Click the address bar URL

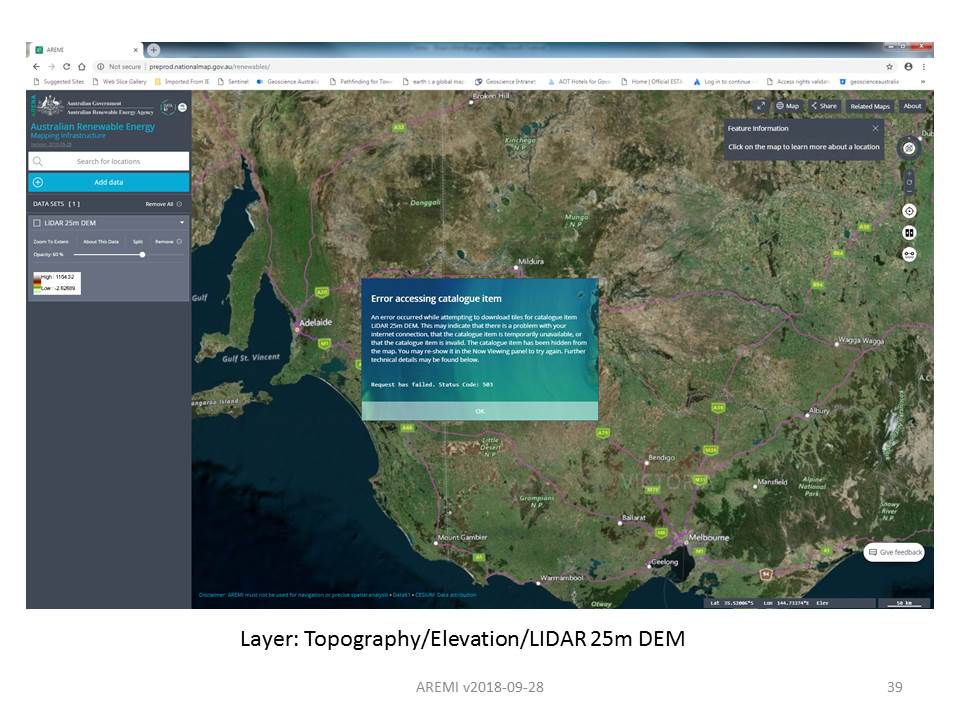(209, 67)
